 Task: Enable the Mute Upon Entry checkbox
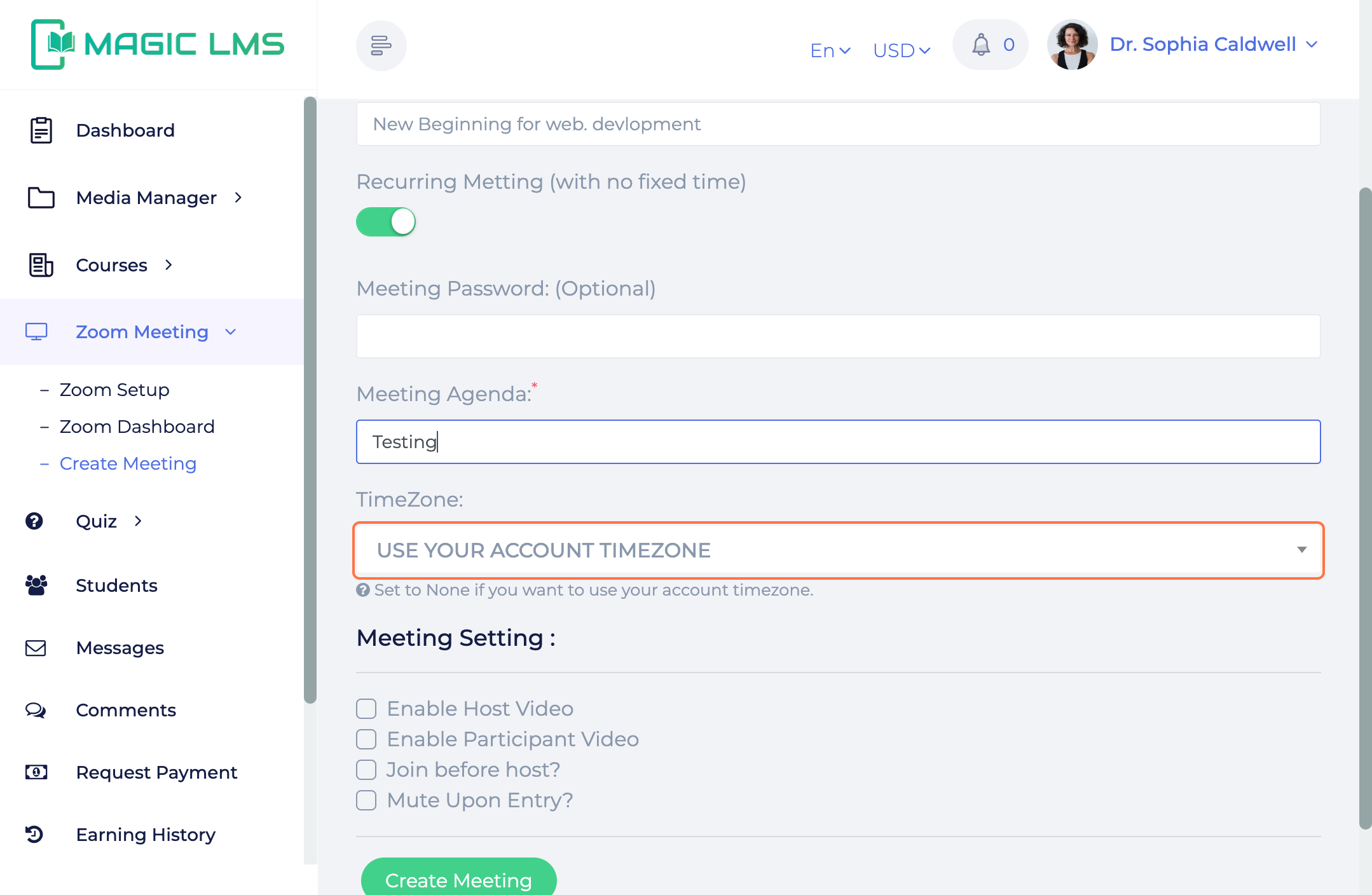point(366,800)
